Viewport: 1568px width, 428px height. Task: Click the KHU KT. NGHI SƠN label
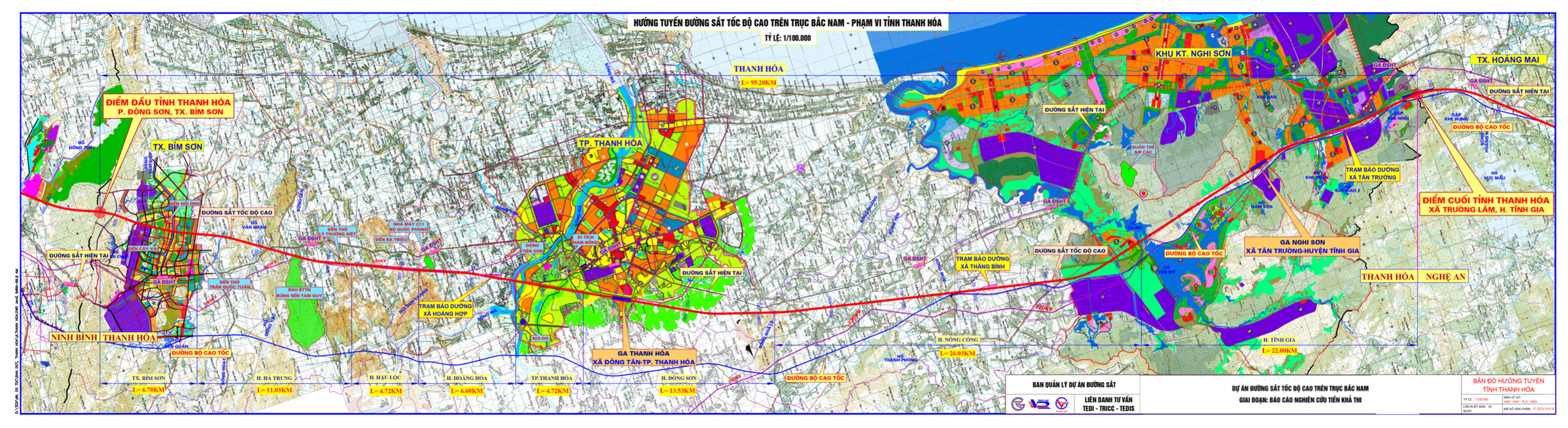coord(1193,53)
